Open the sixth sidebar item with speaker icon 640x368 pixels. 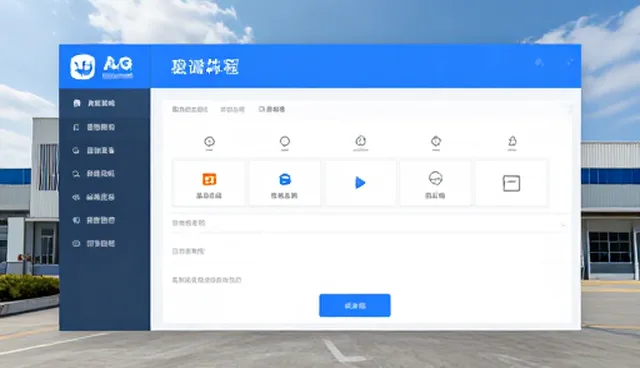point(104,220)
